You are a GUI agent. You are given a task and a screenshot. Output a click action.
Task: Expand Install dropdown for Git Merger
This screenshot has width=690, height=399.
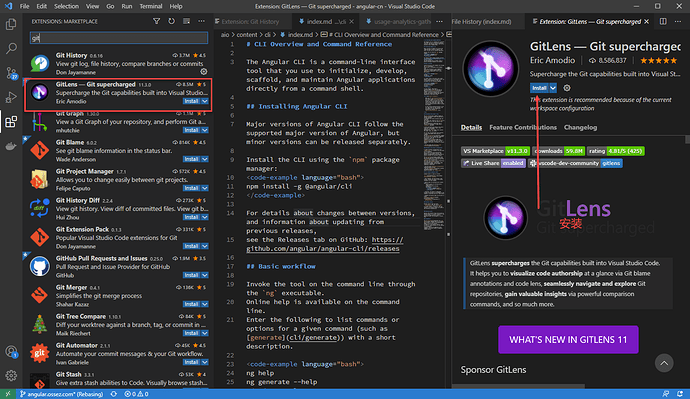205,304
